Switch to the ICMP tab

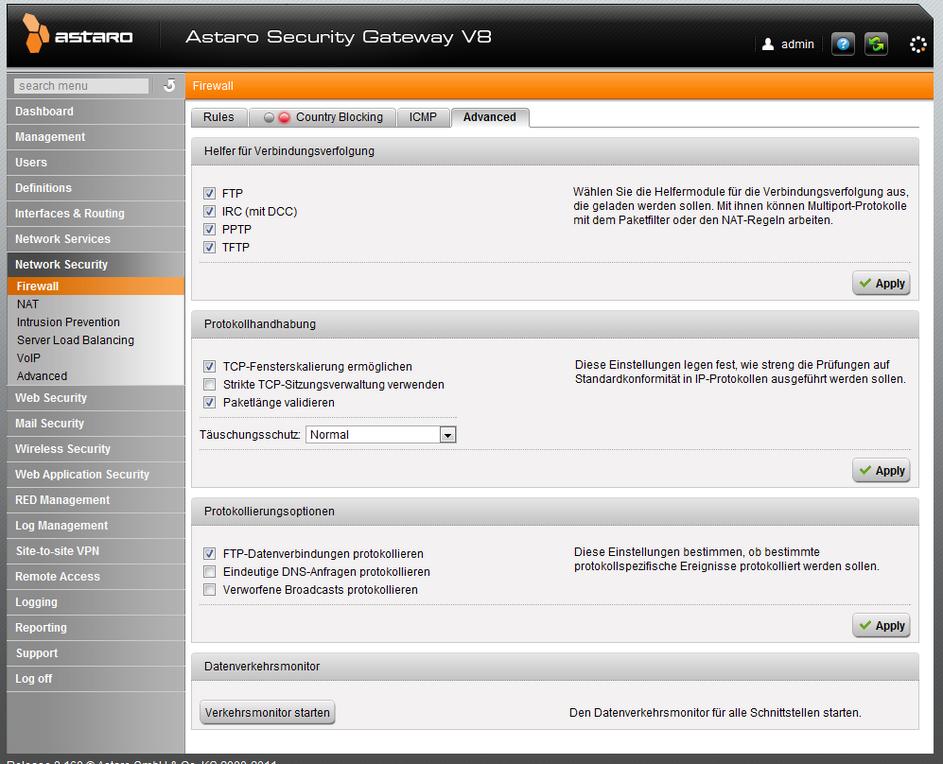tap(423, 117)
